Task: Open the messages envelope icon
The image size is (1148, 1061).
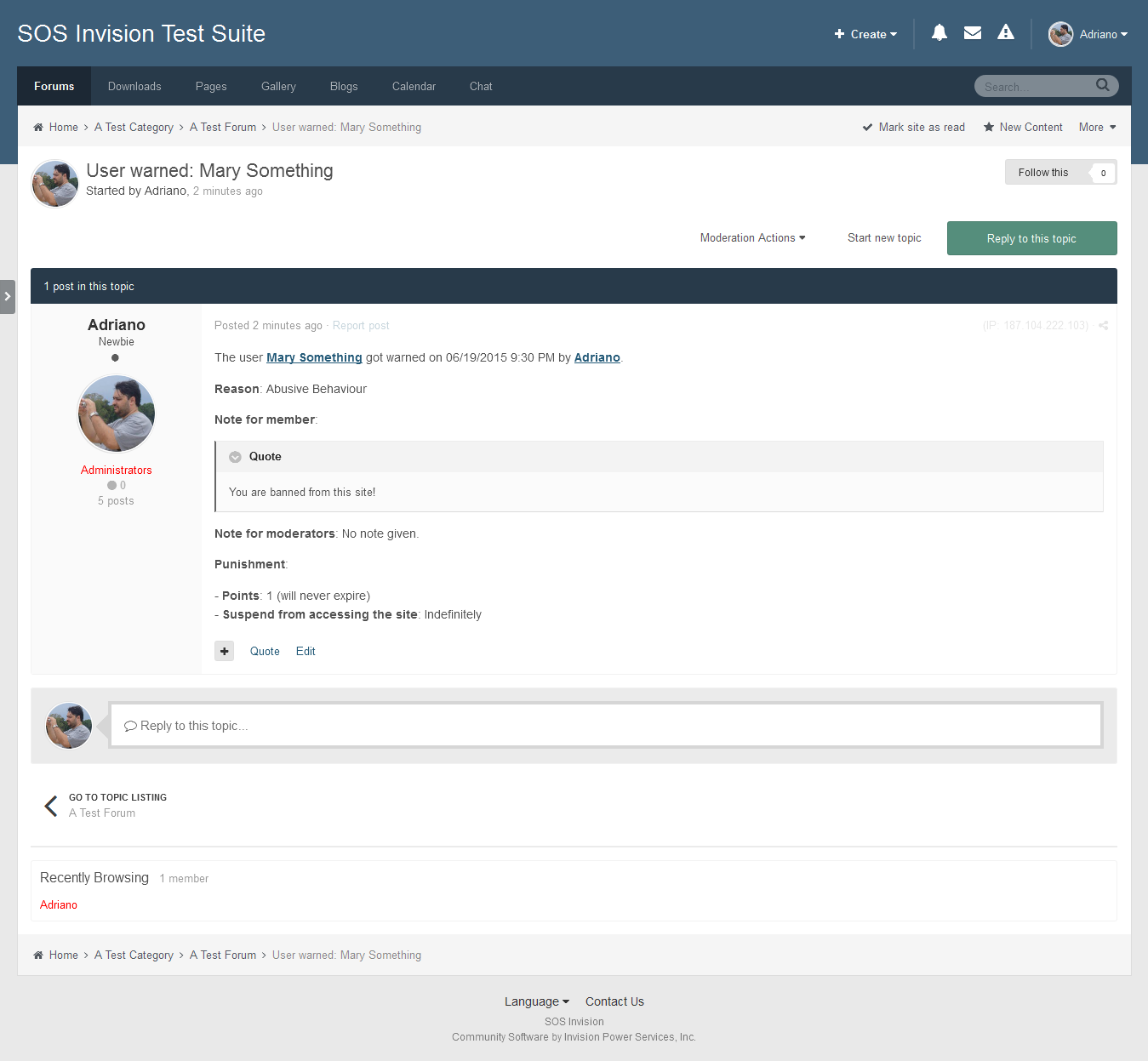Action: click(x=972, y=33)
